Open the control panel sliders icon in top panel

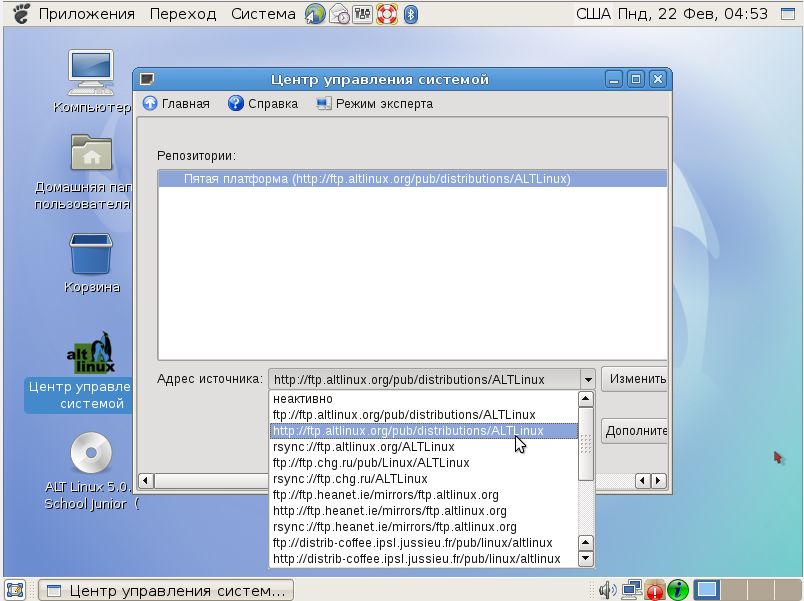coord(363,14)
